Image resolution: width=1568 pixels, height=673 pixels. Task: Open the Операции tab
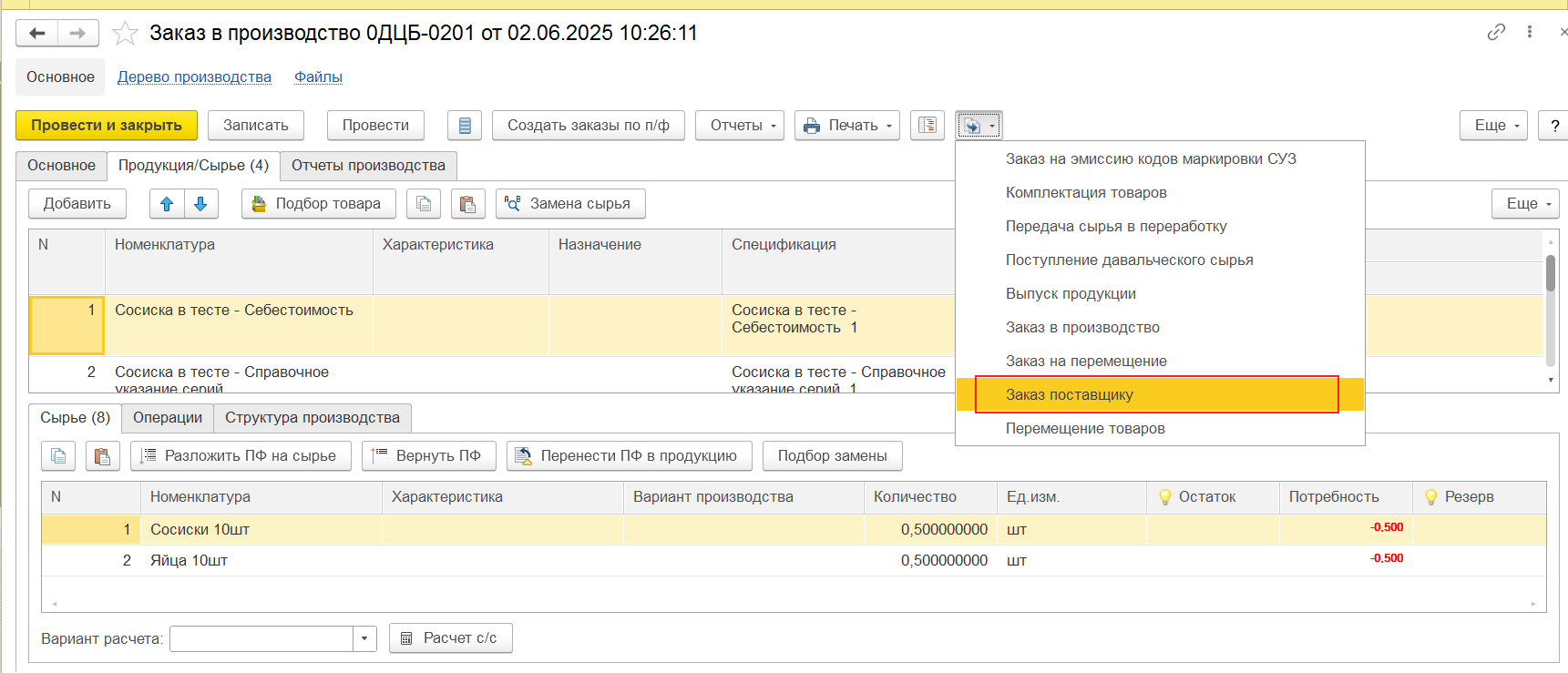[x=168, y=418]
